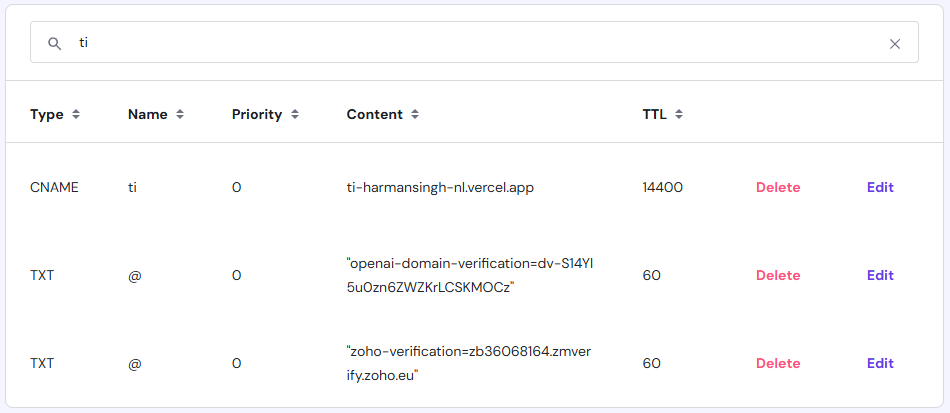Sort records by Name column arrows
The width and height of the screenshot is (950, 413).
(x=180, y=114)
